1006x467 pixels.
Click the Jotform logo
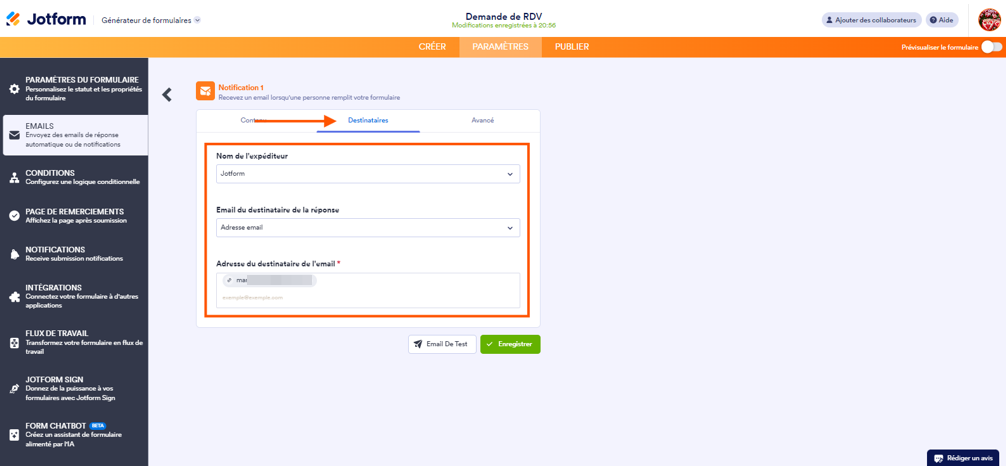(46, 19)
